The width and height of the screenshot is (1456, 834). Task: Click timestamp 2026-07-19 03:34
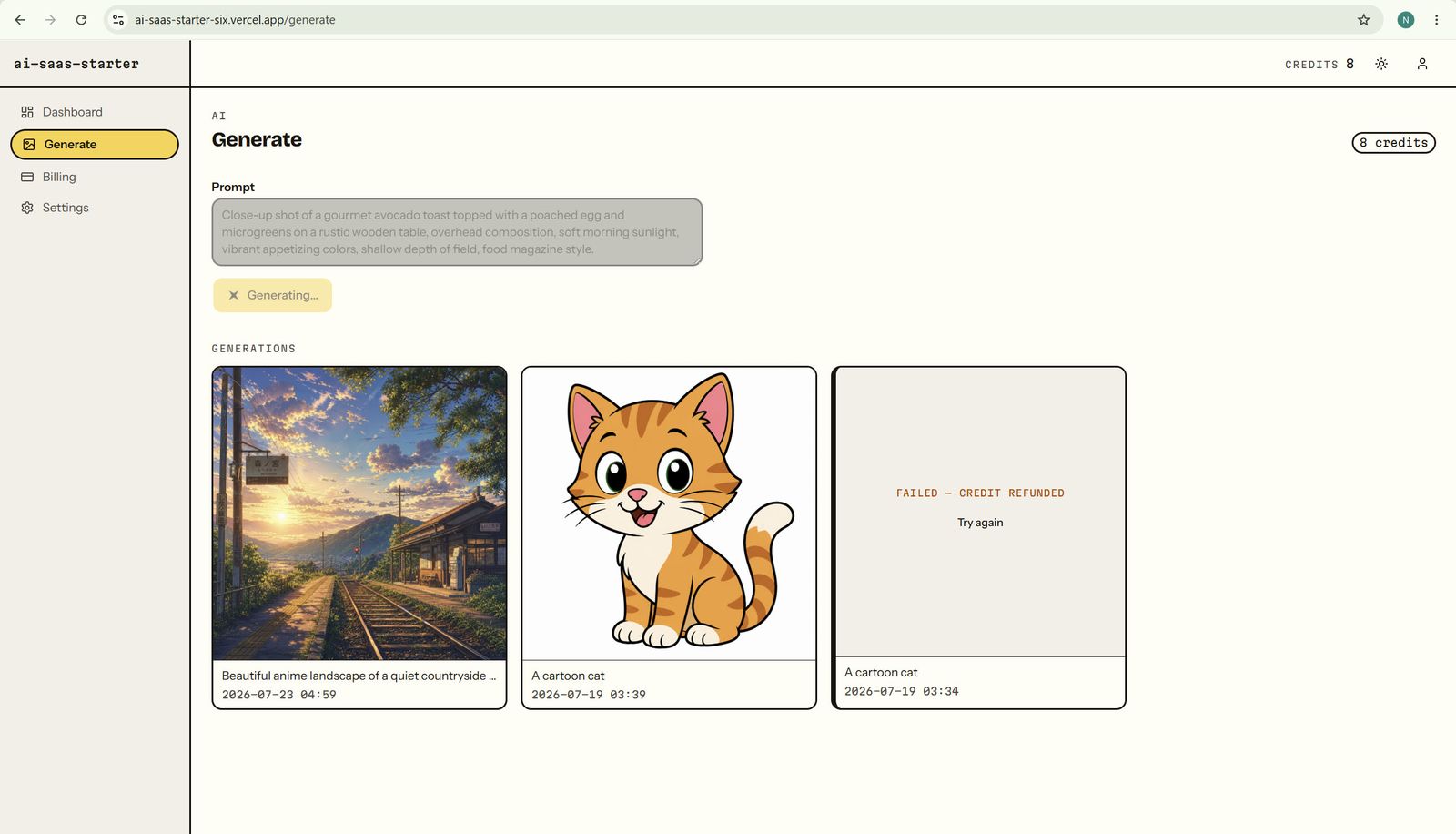pos(902,691)
